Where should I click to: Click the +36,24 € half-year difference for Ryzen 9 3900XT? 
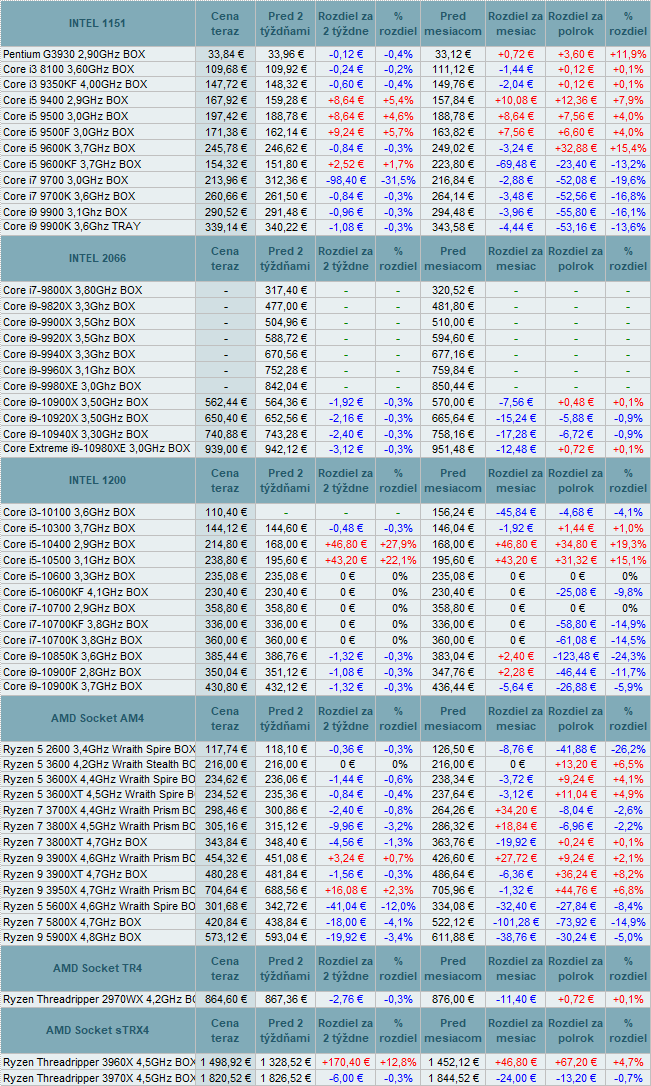(576, 874)
